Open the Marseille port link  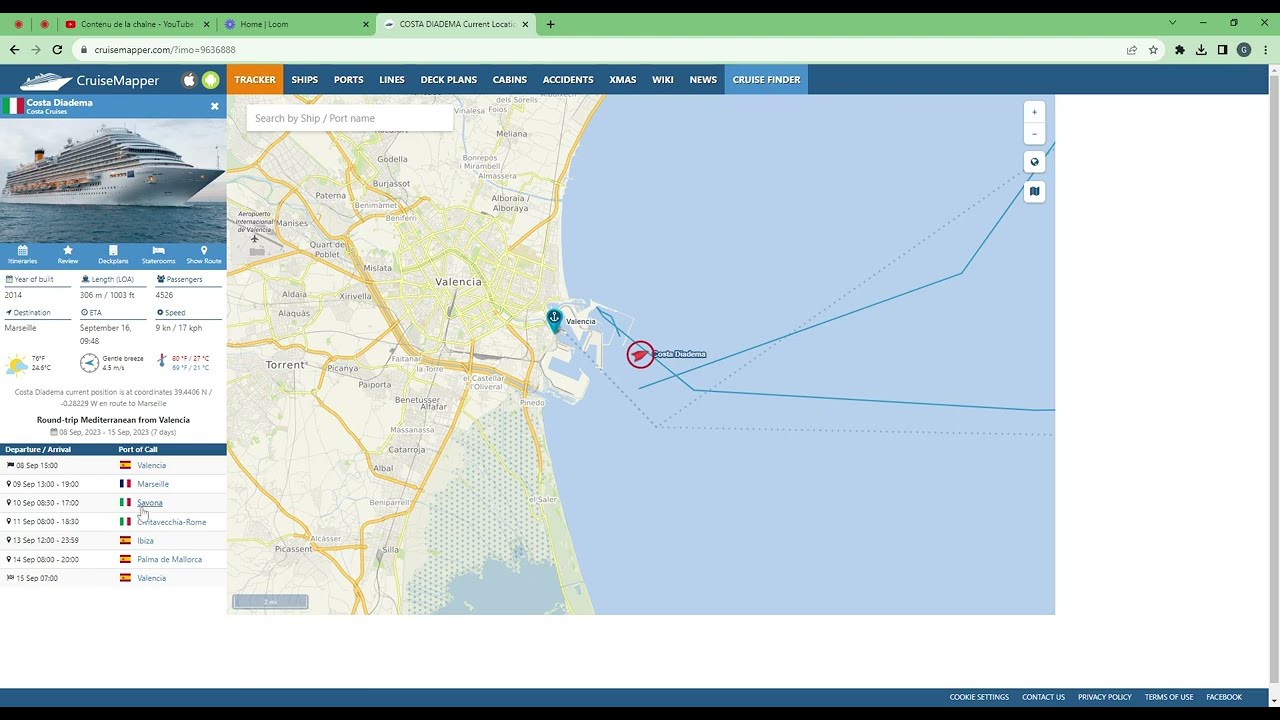coord(153,484)
